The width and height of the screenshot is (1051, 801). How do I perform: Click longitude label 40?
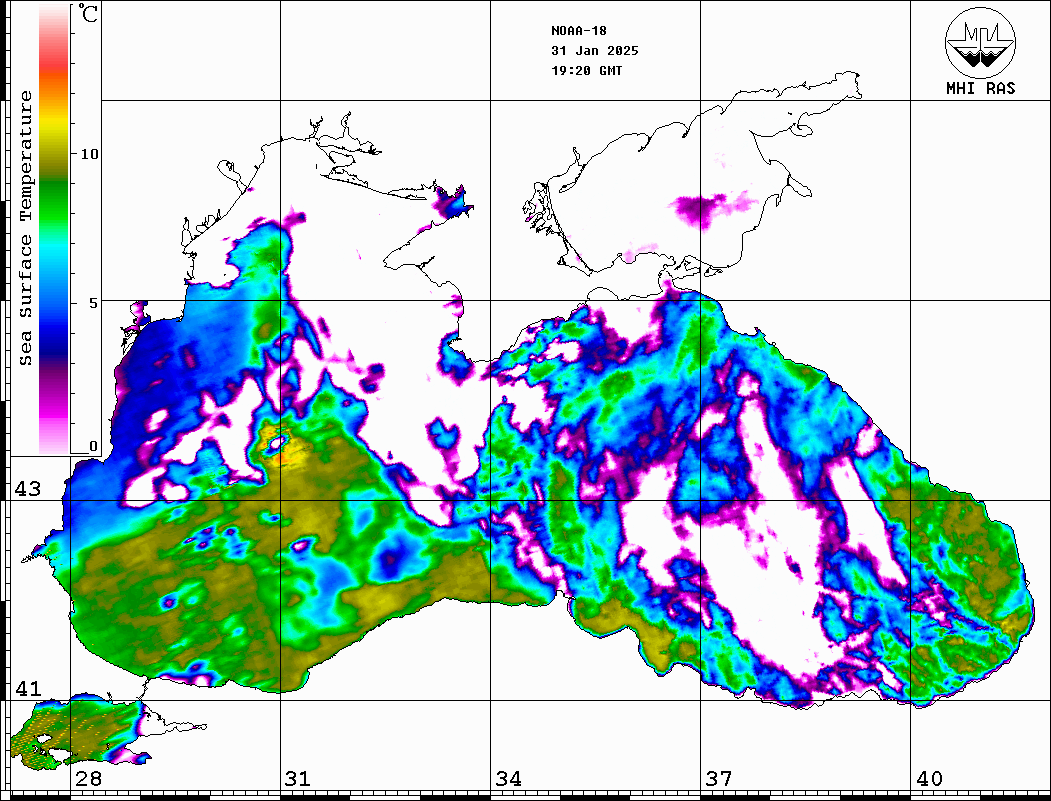(929, 779)
